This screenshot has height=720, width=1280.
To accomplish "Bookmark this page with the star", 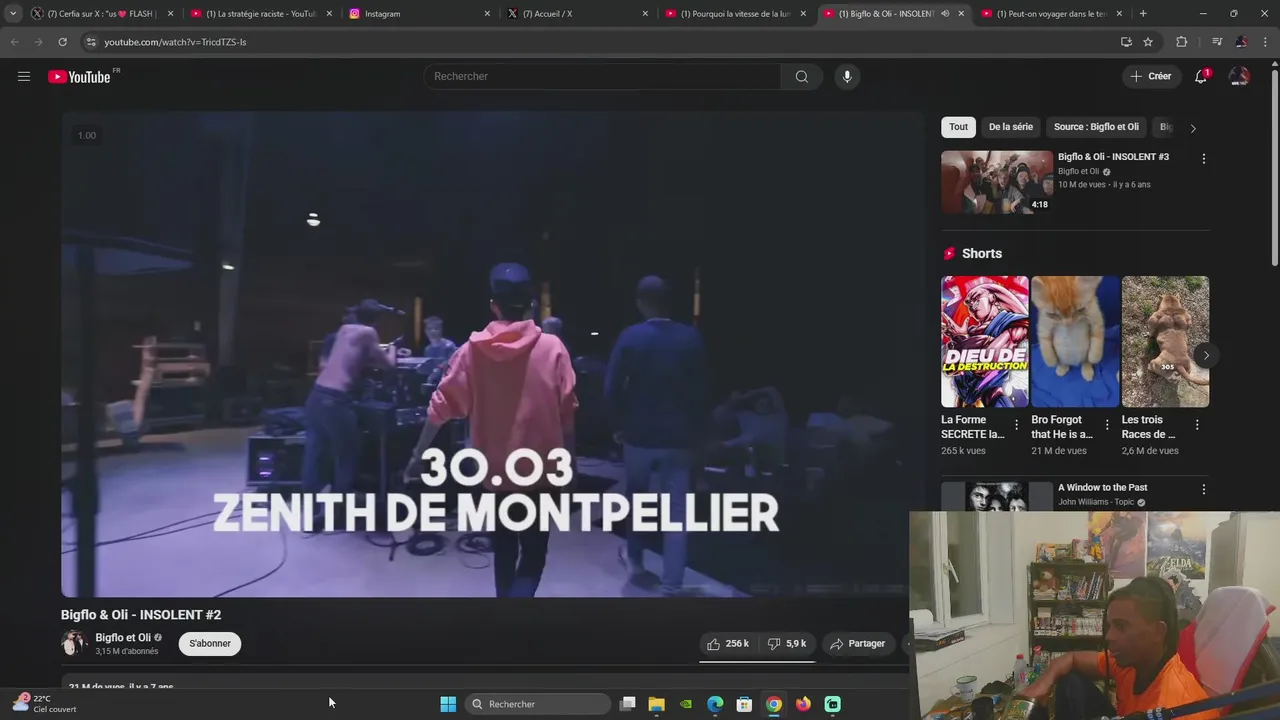I will point(1148,42).
